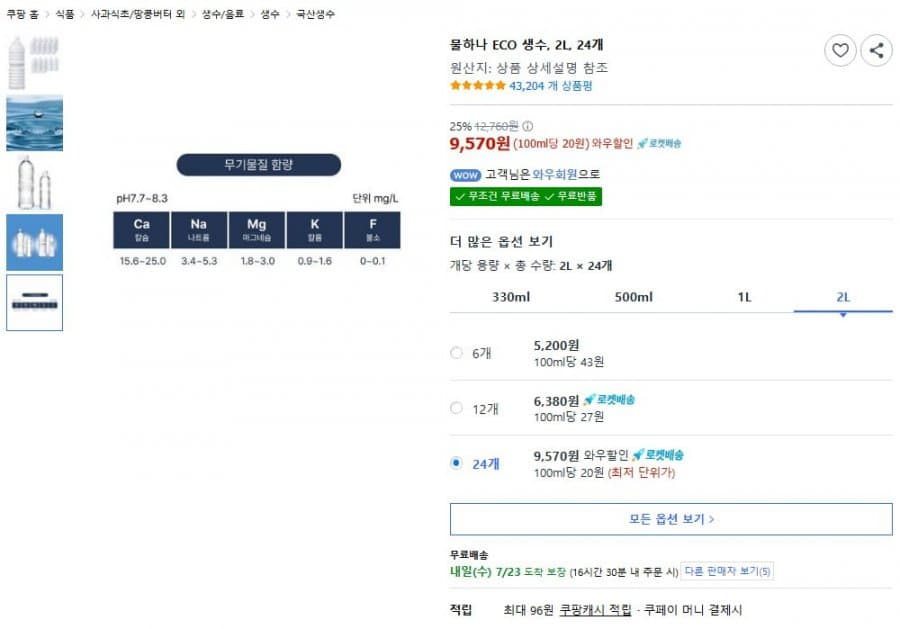
Task: Select the 12개 quantity radio button
Action: pos(456,408)
